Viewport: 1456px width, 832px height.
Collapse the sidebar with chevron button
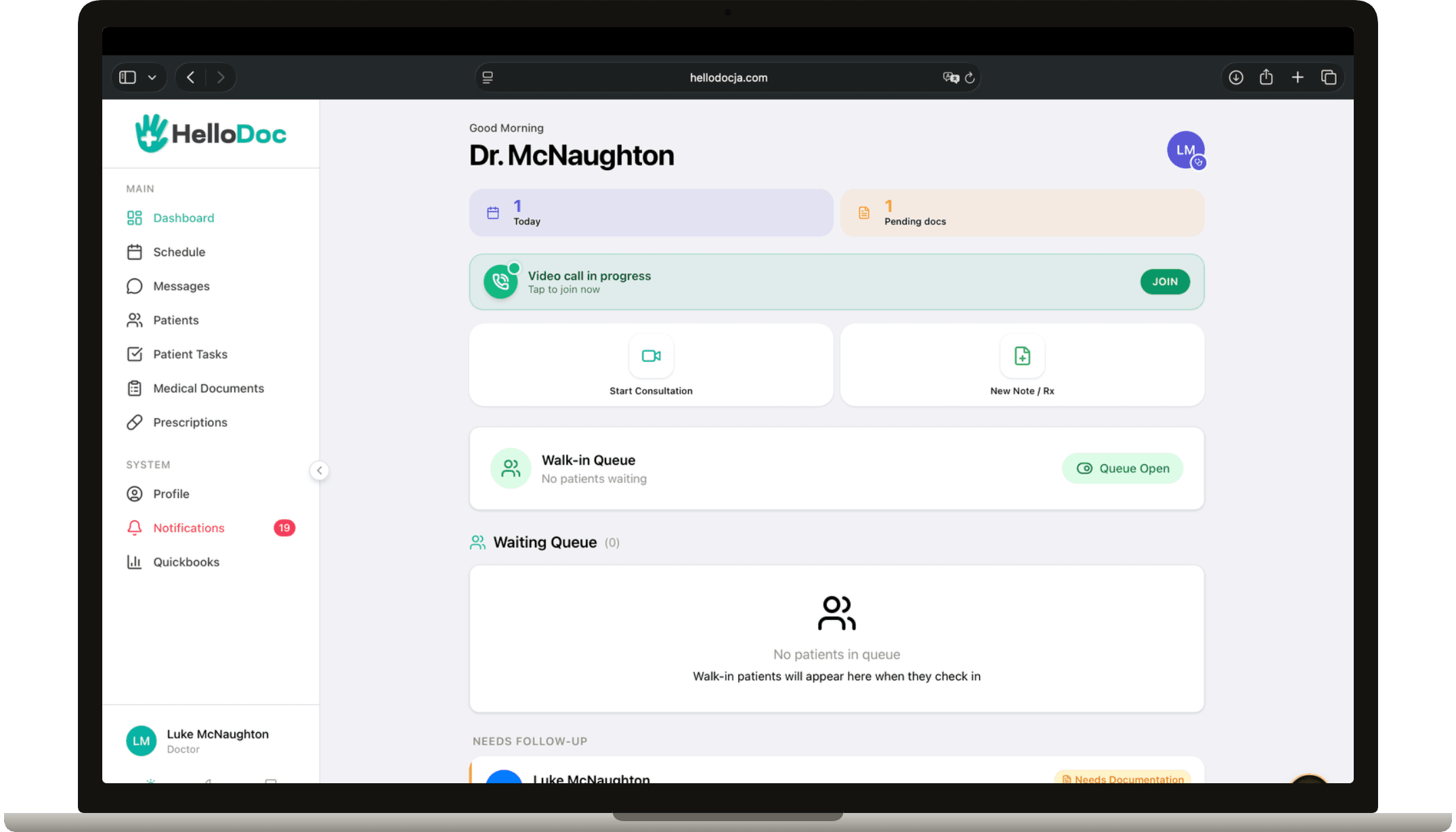click(x=319, y=470)
